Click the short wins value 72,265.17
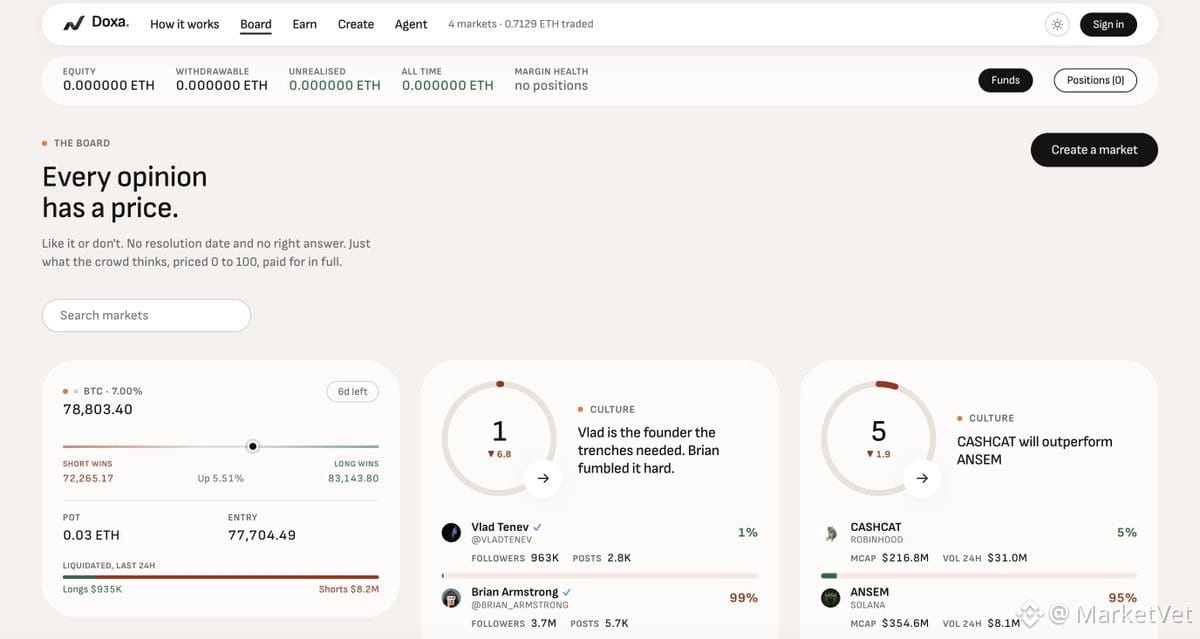The height and width of the screenshot is (639, 1200). [88, 478]
